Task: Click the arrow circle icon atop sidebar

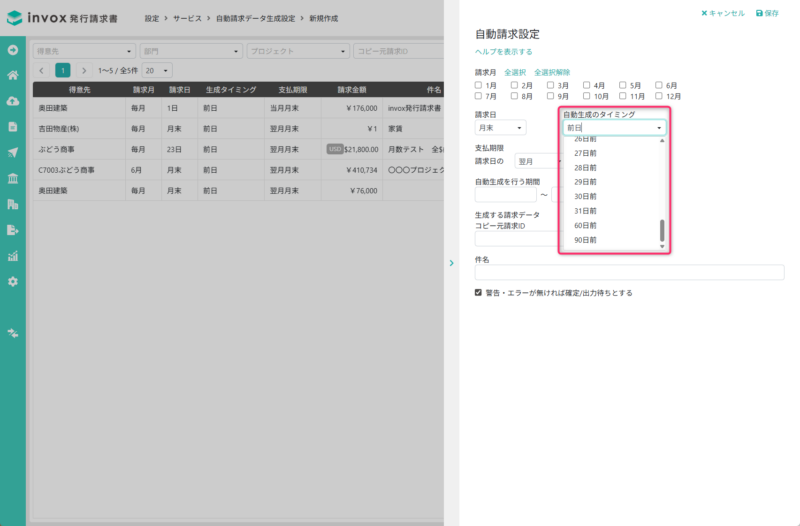Action: coord(13,49)
